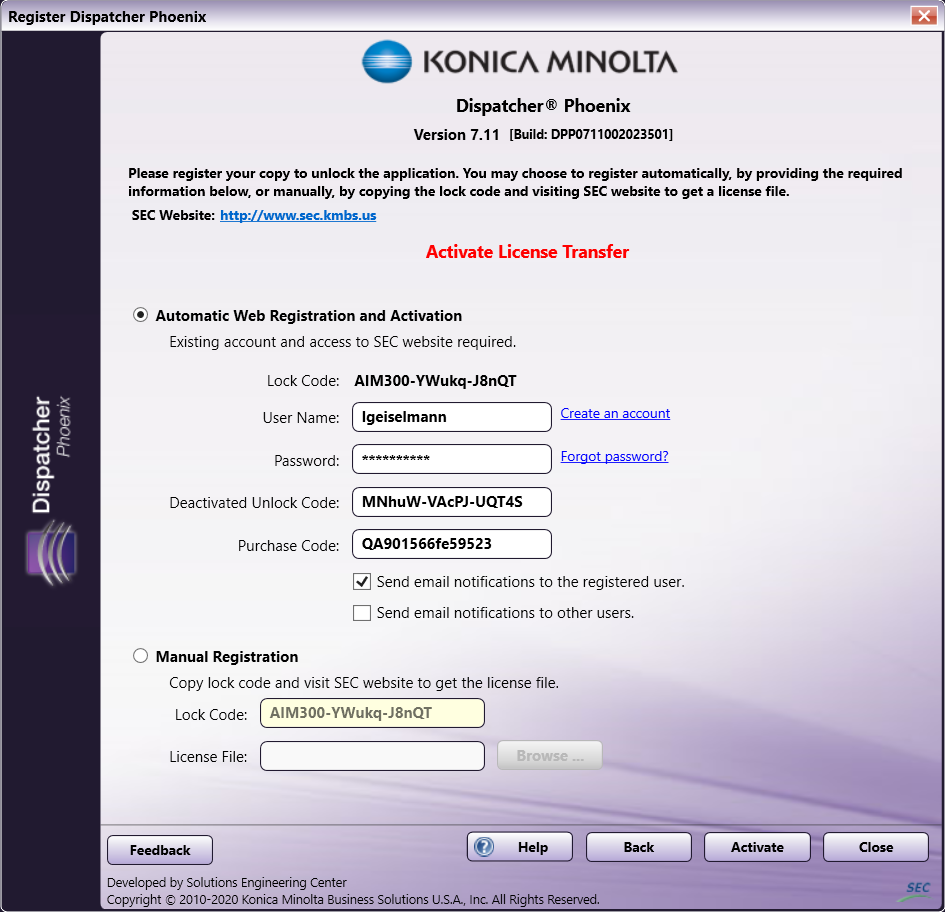The image size is (945, 912).
Task: Click 'Copy lock code and visit SEC' text
Action: [364, 683]
